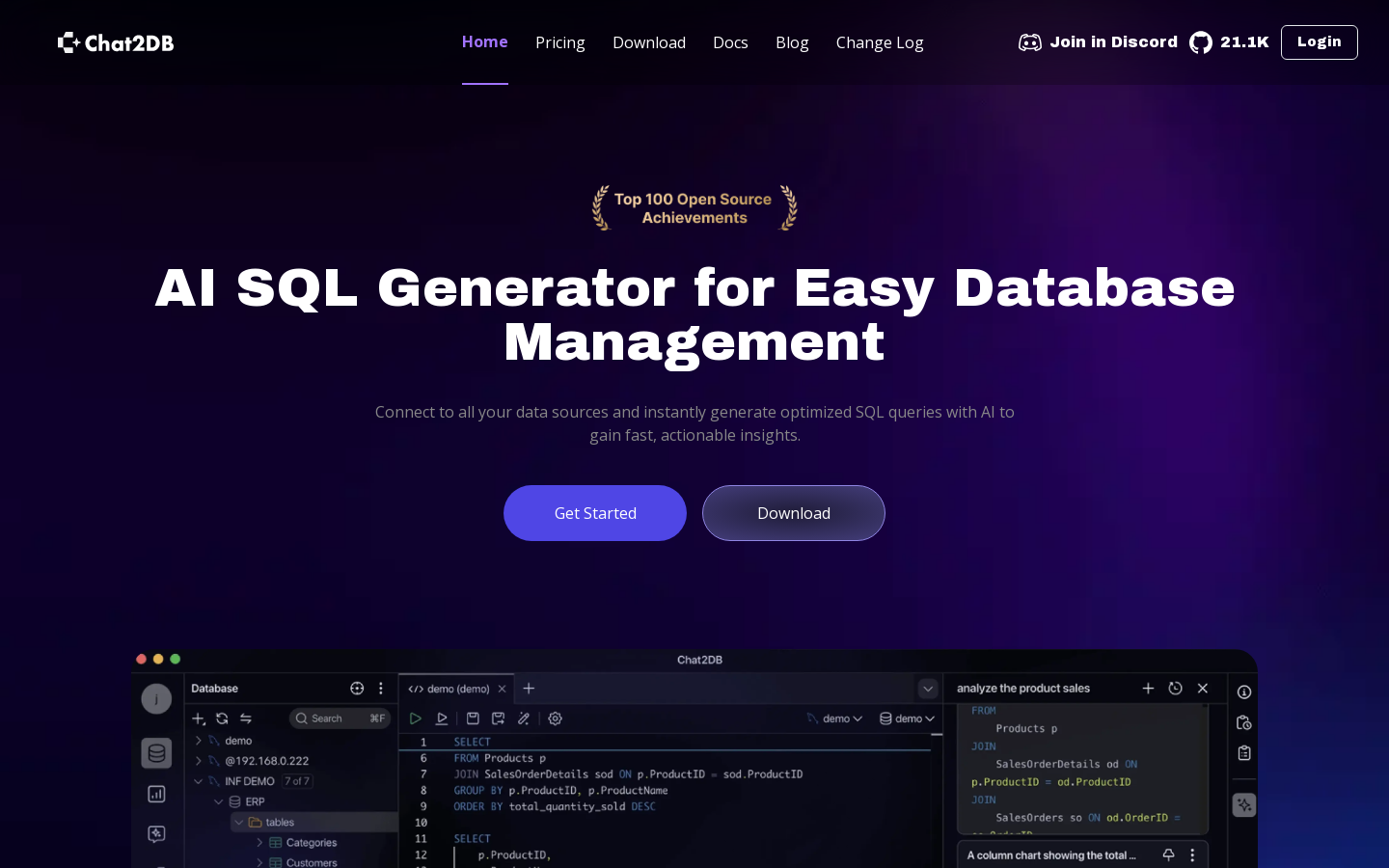
Task: Open the chart dashboard icon in sidebar
Action: click(x=156, y=794)
